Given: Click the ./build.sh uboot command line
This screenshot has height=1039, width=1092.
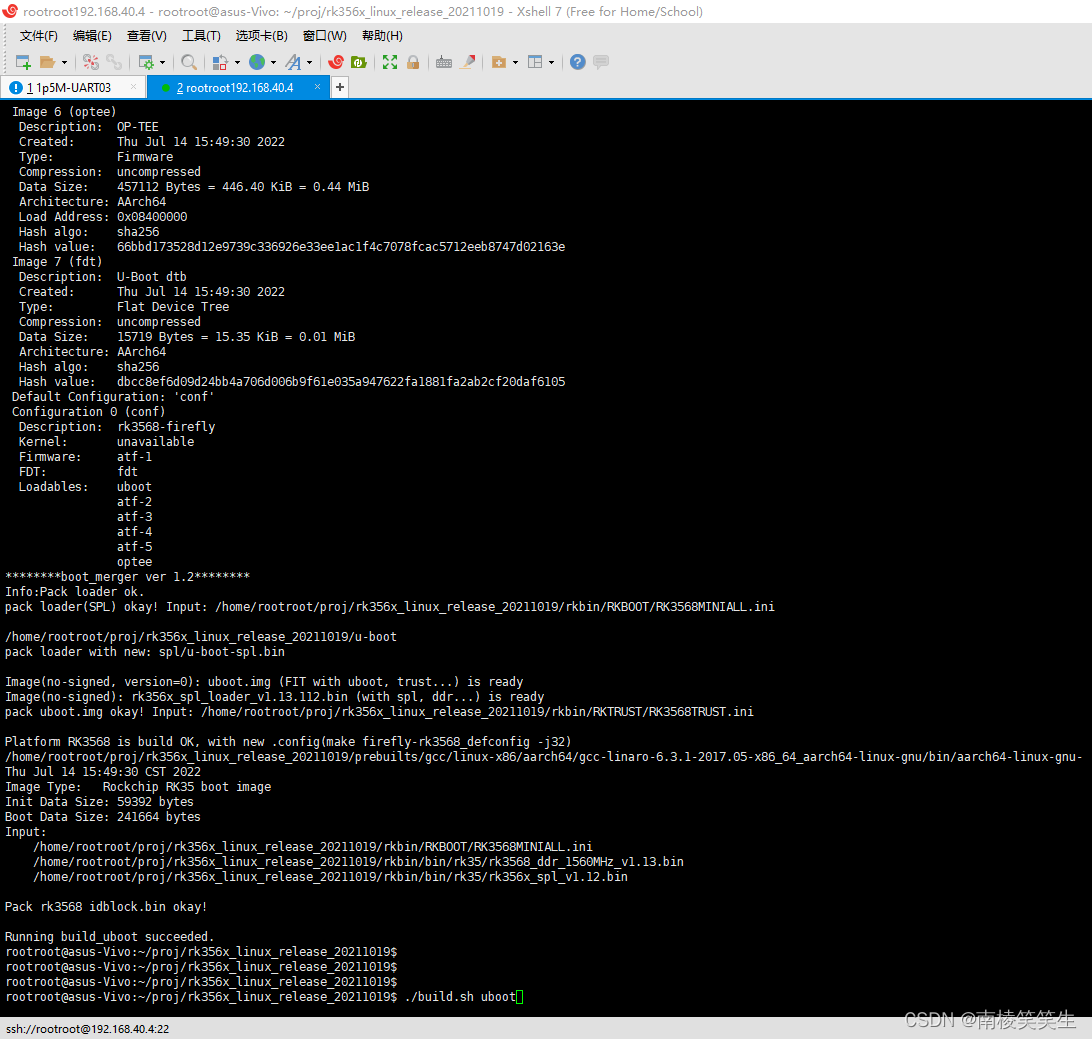Looking at the screenshot, I should pos(264,997).
